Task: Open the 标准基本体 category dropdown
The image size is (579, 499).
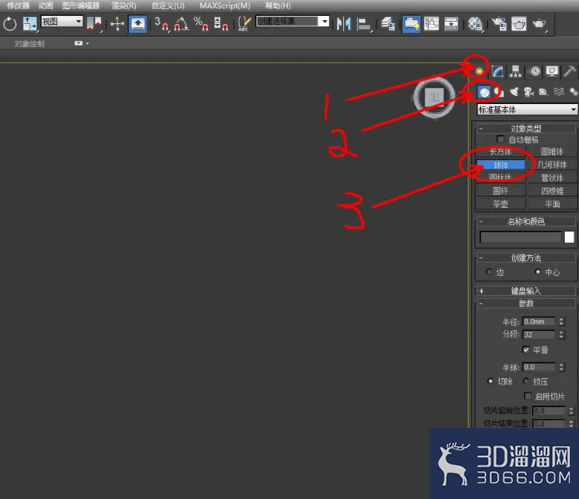Action: 527,110
